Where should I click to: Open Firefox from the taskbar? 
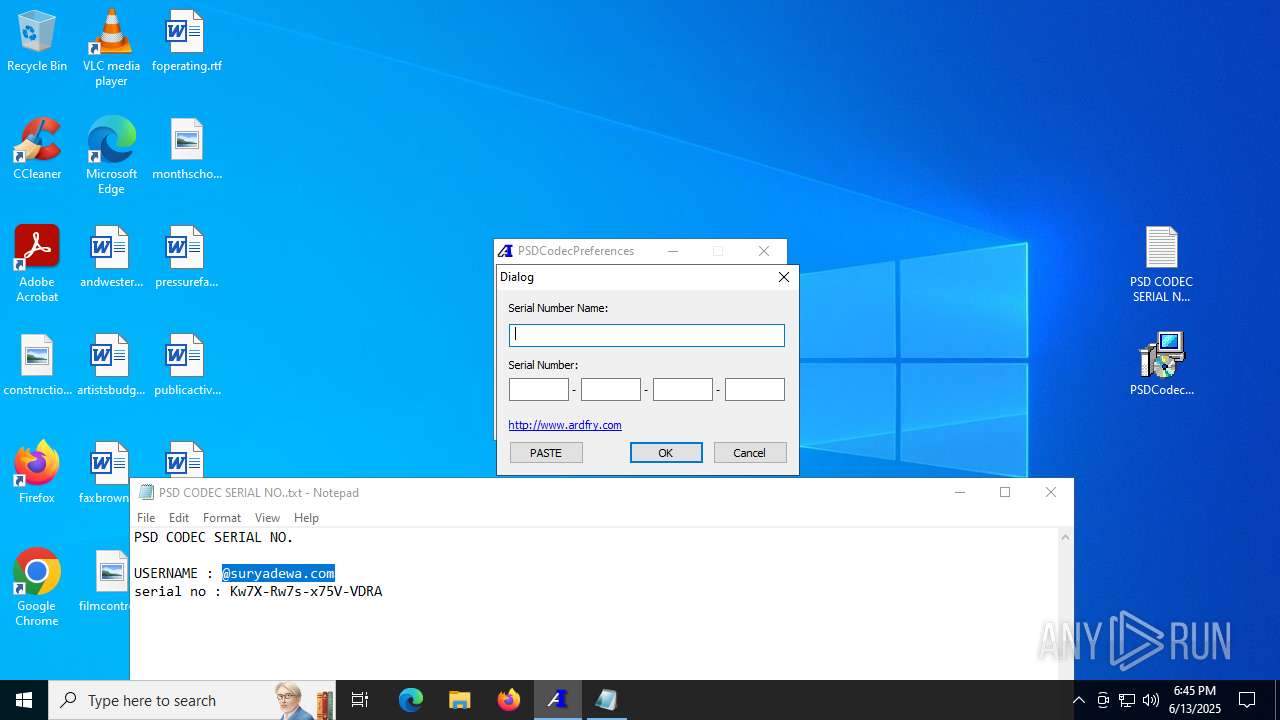coord(509,700)
